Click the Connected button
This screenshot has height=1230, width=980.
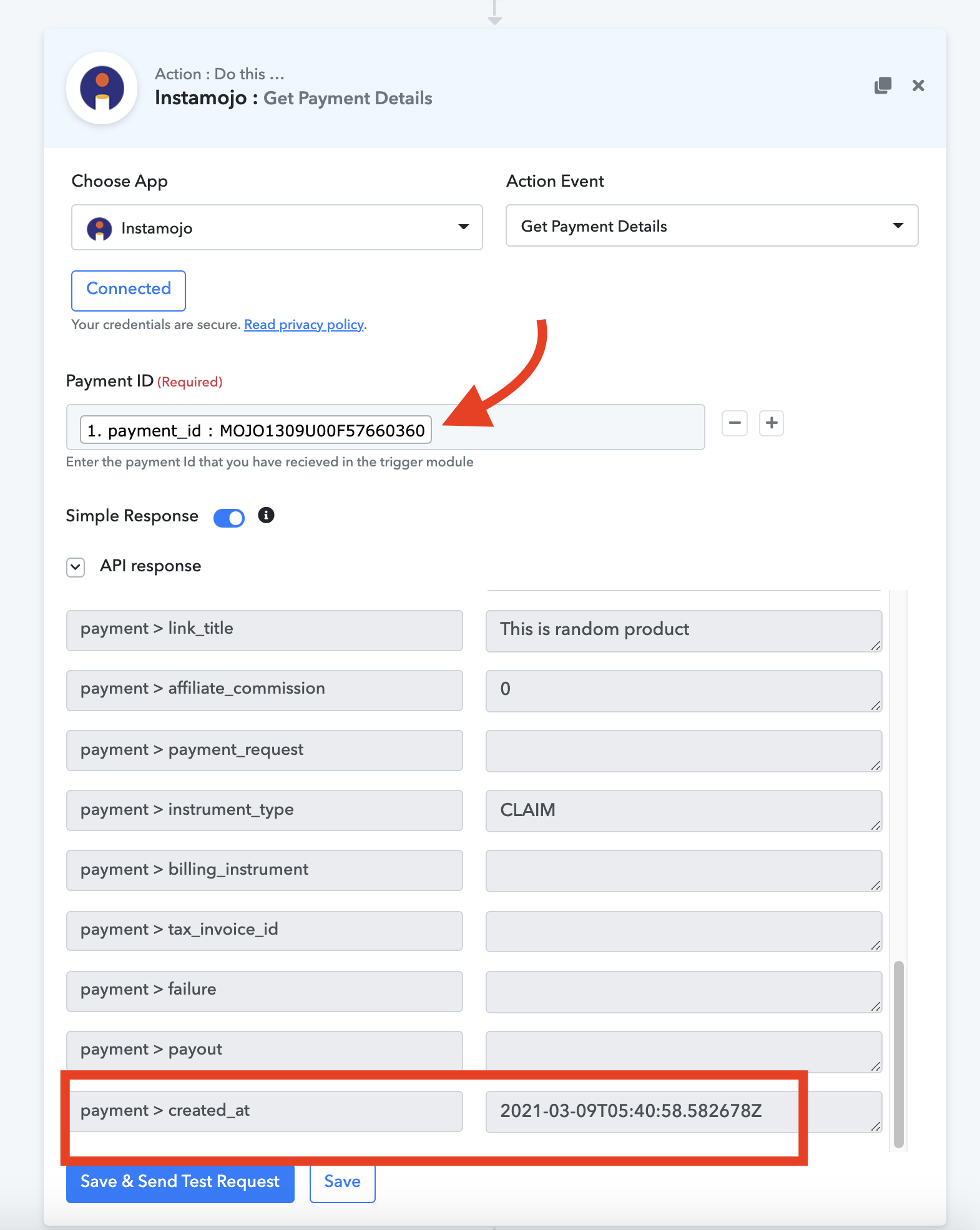pos(129,290)
